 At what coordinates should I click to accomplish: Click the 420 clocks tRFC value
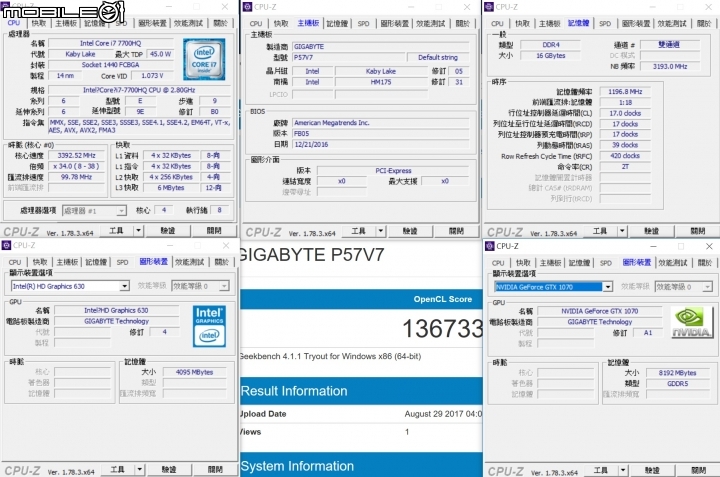coord(625,156)
